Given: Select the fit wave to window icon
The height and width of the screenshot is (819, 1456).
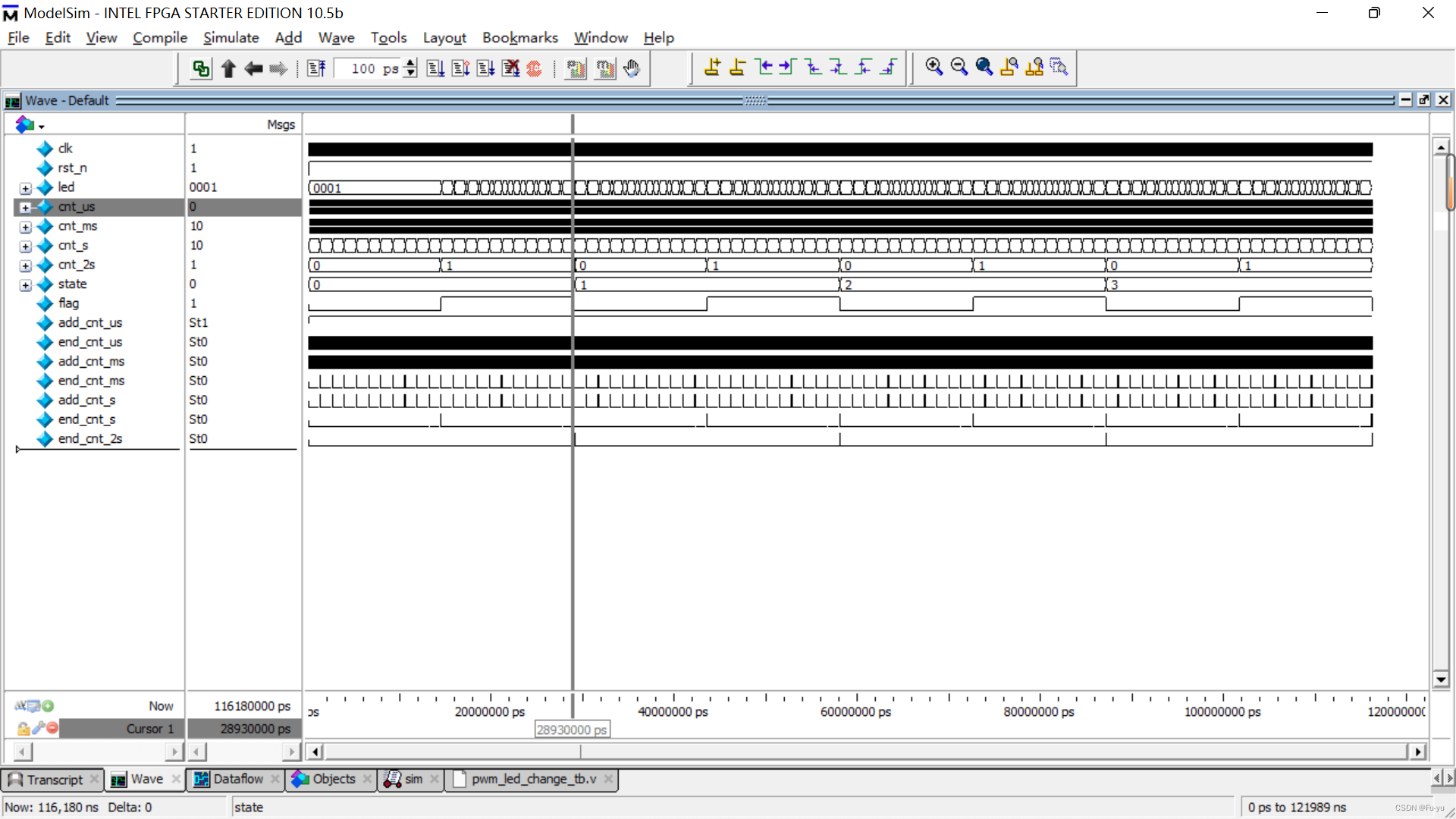Looking at the screenshot, I should pos(985,66).
